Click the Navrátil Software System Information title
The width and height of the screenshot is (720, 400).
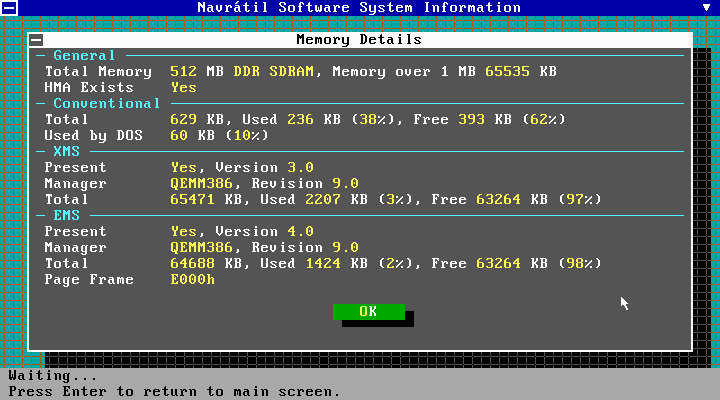(x=359, y=8)
